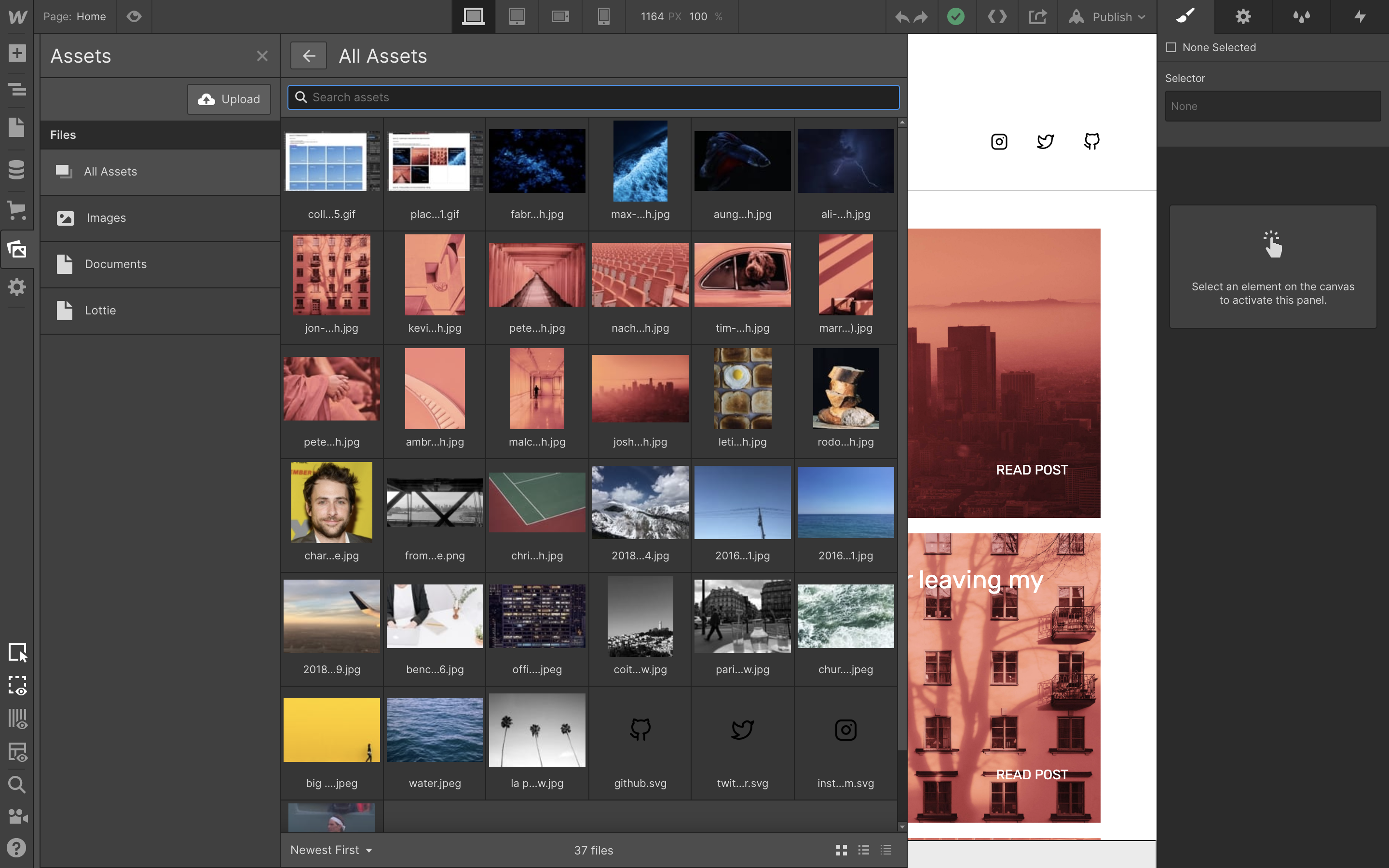Go back with the arrow button
Viewport: 1389px width, 868px height.
308,55
